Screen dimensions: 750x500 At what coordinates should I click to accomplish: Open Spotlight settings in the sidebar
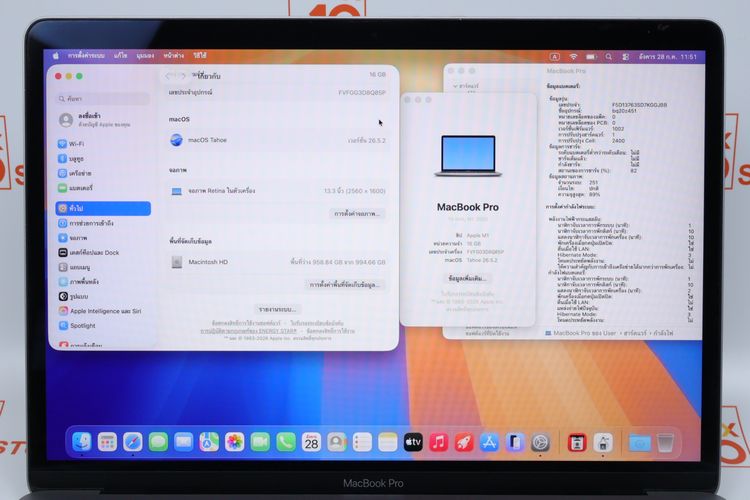point(77,326)
